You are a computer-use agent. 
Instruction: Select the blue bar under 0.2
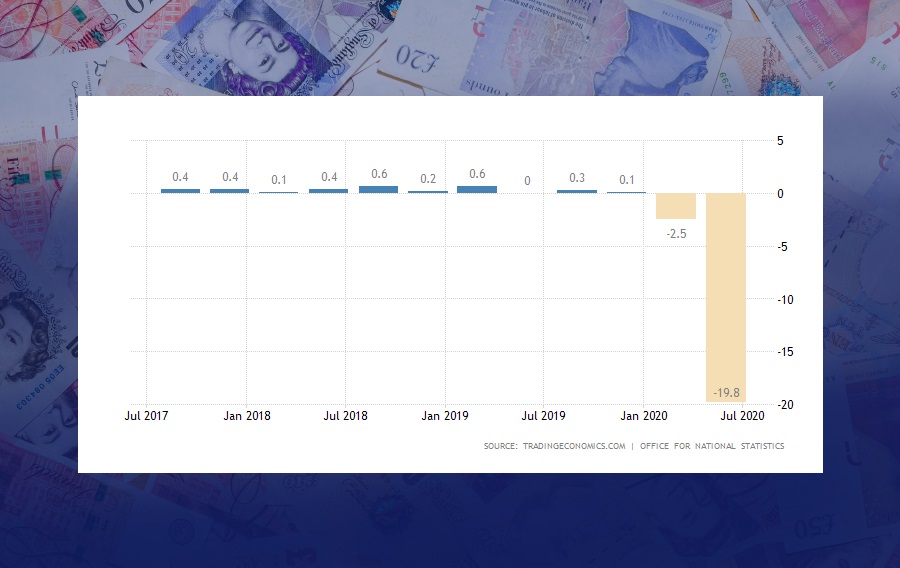(428, 192)
